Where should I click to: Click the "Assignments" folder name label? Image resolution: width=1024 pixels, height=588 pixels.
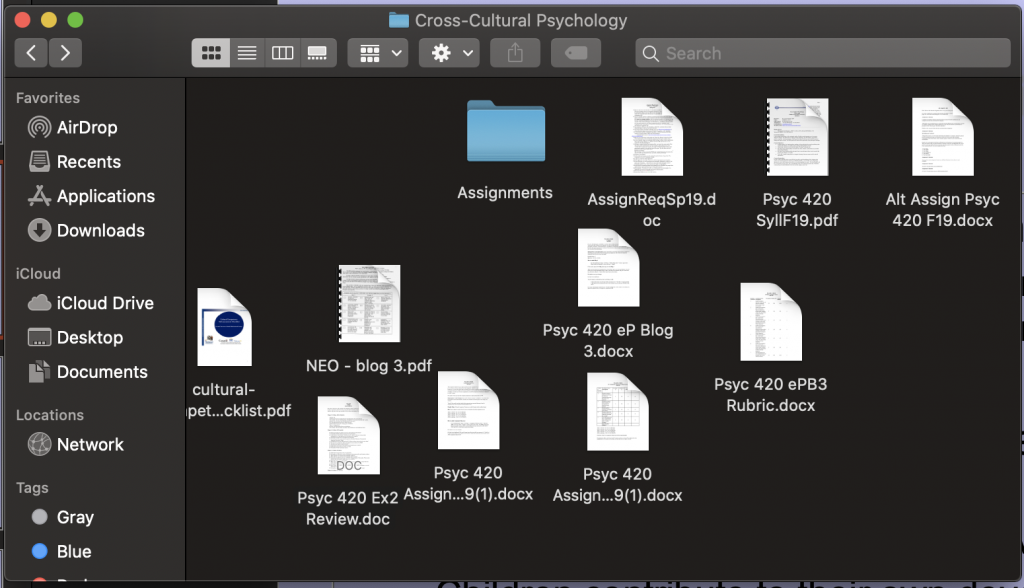coord(505,193)
